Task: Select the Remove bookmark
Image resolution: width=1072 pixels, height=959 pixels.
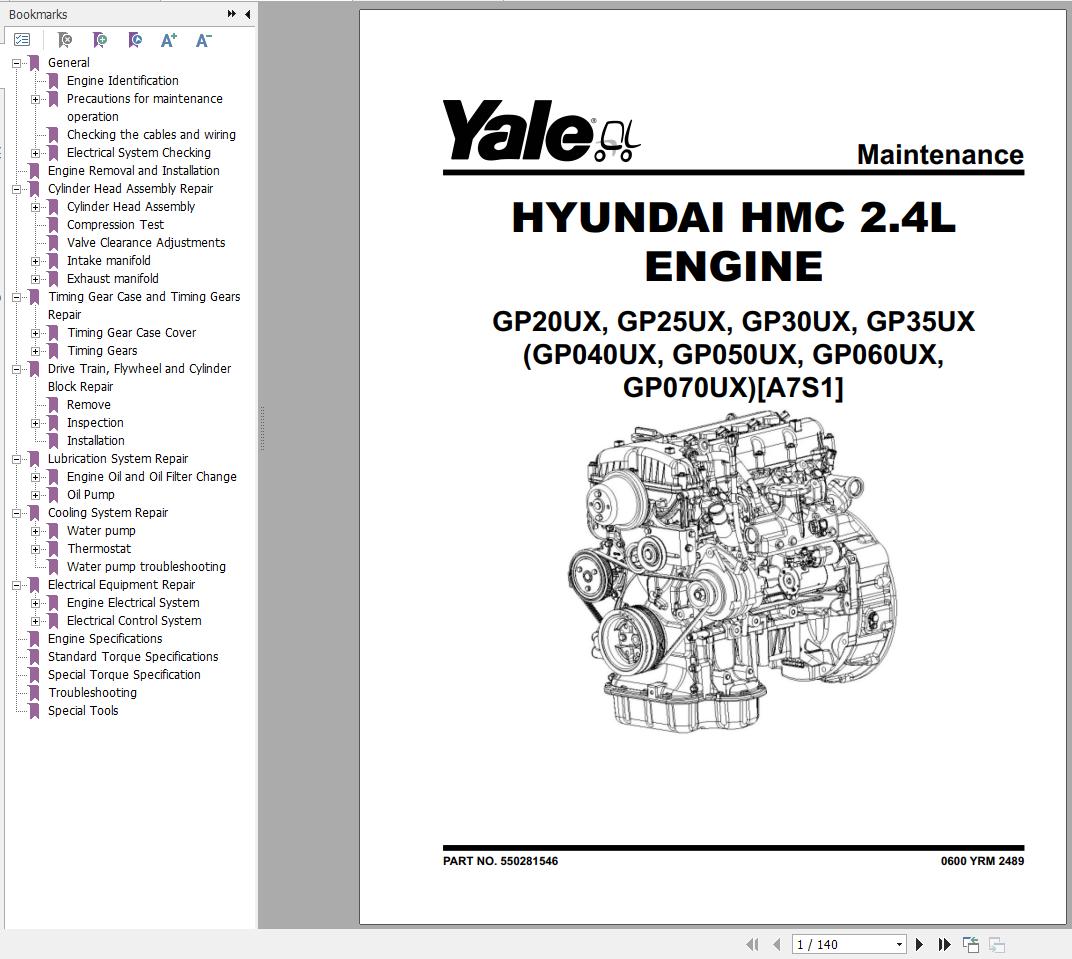Action: 88,405
